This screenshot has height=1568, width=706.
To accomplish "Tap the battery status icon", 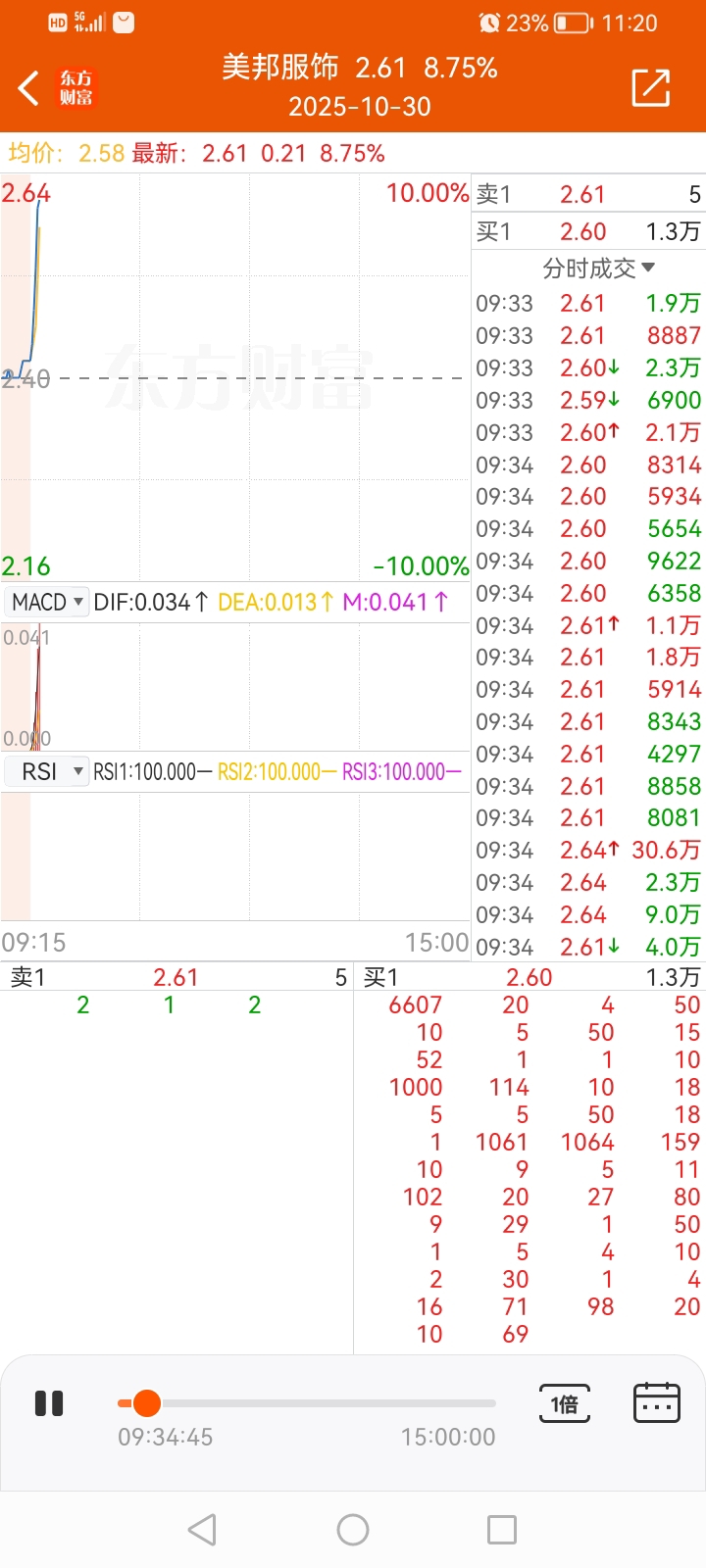I will coord(574,23).
